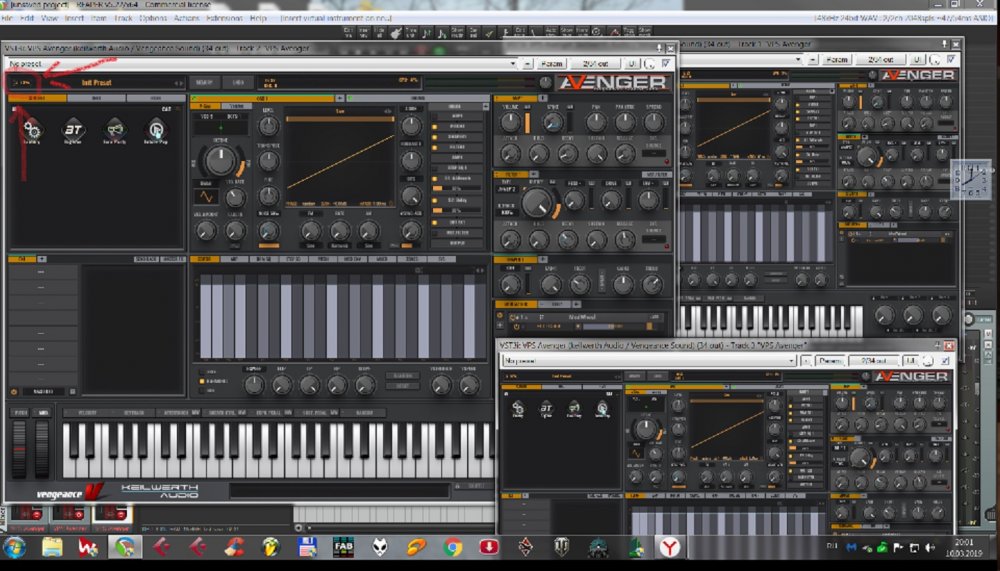Launch FL Studio fruit icon in the taskbar
This screenshot has width=1000, height=571.
click(x=270, y=547)
